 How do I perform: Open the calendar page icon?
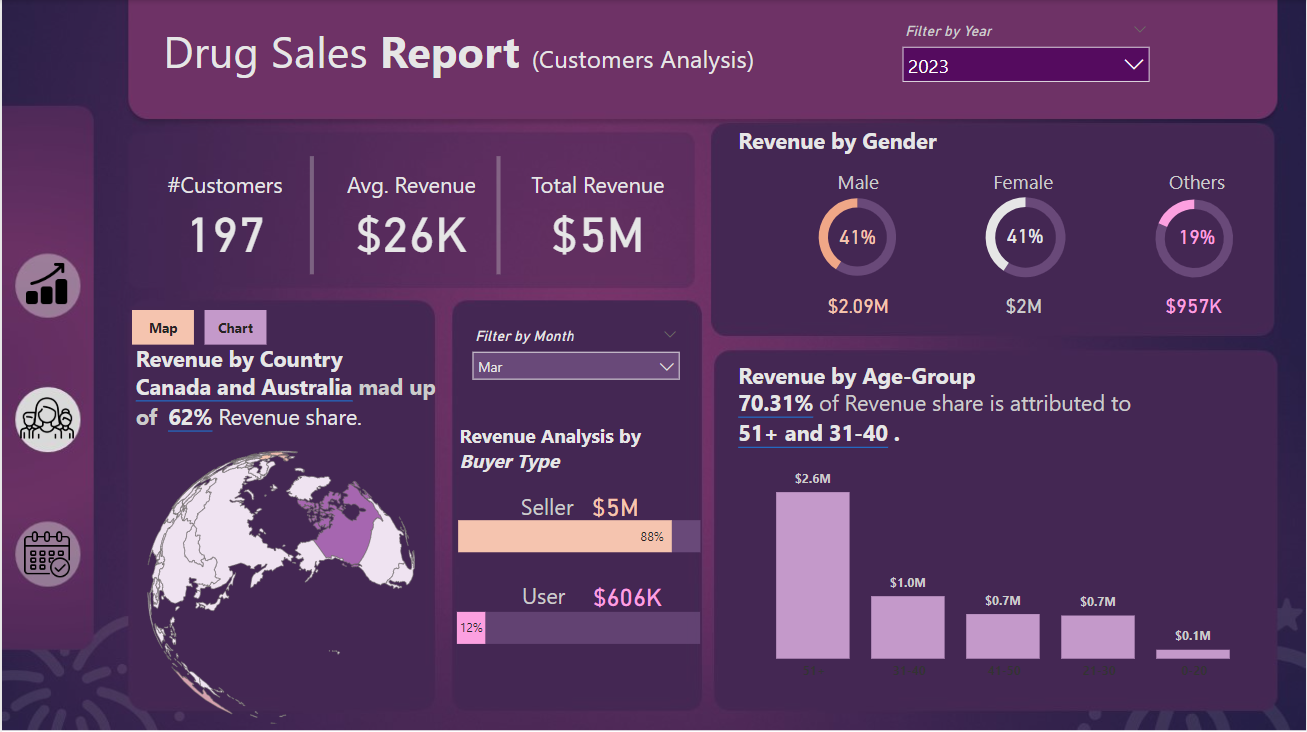point(48,554)
